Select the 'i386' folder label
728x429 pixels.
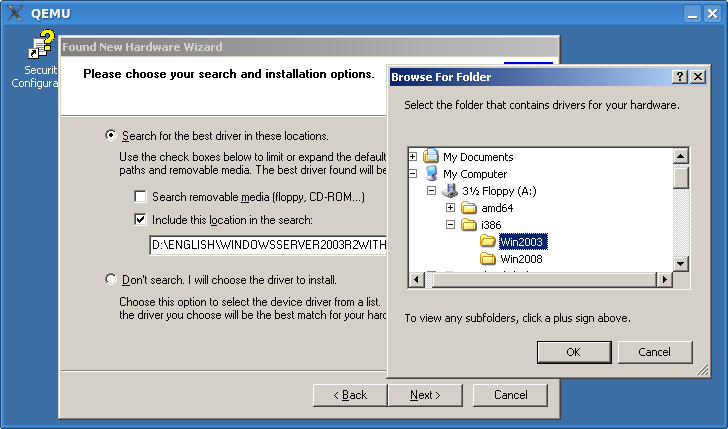[491, 225]
